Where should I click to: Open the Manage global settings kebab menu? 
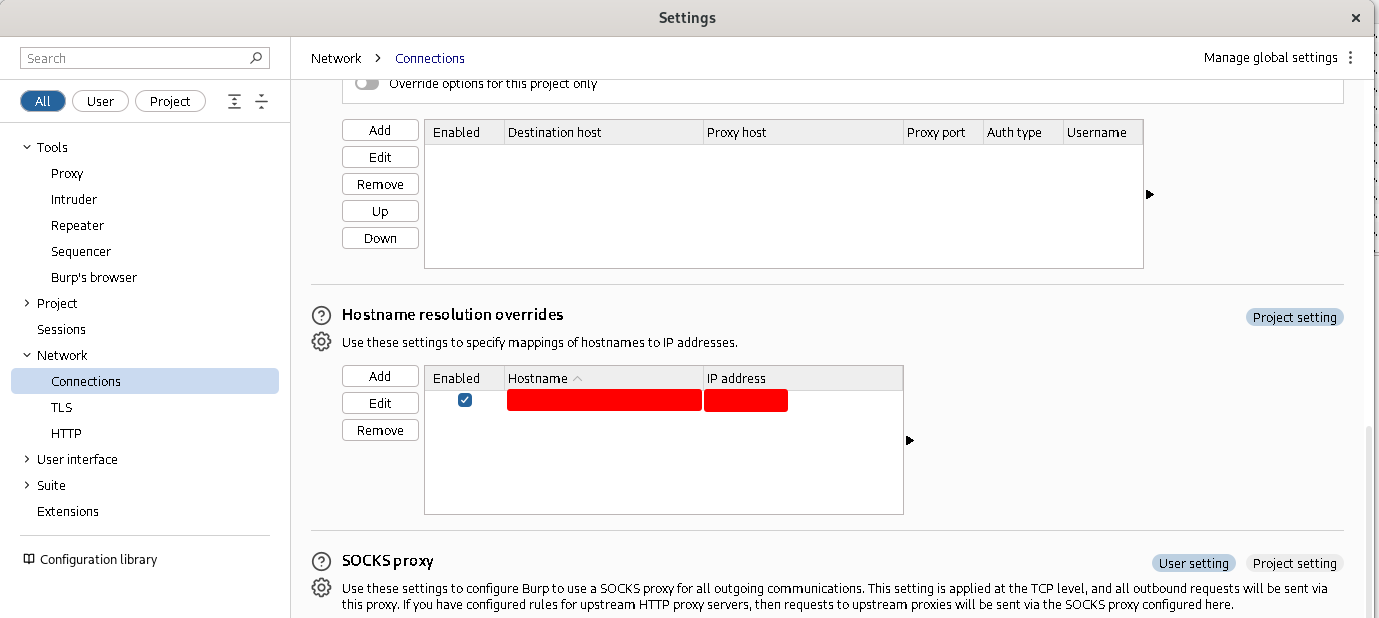click(1351, 58)
